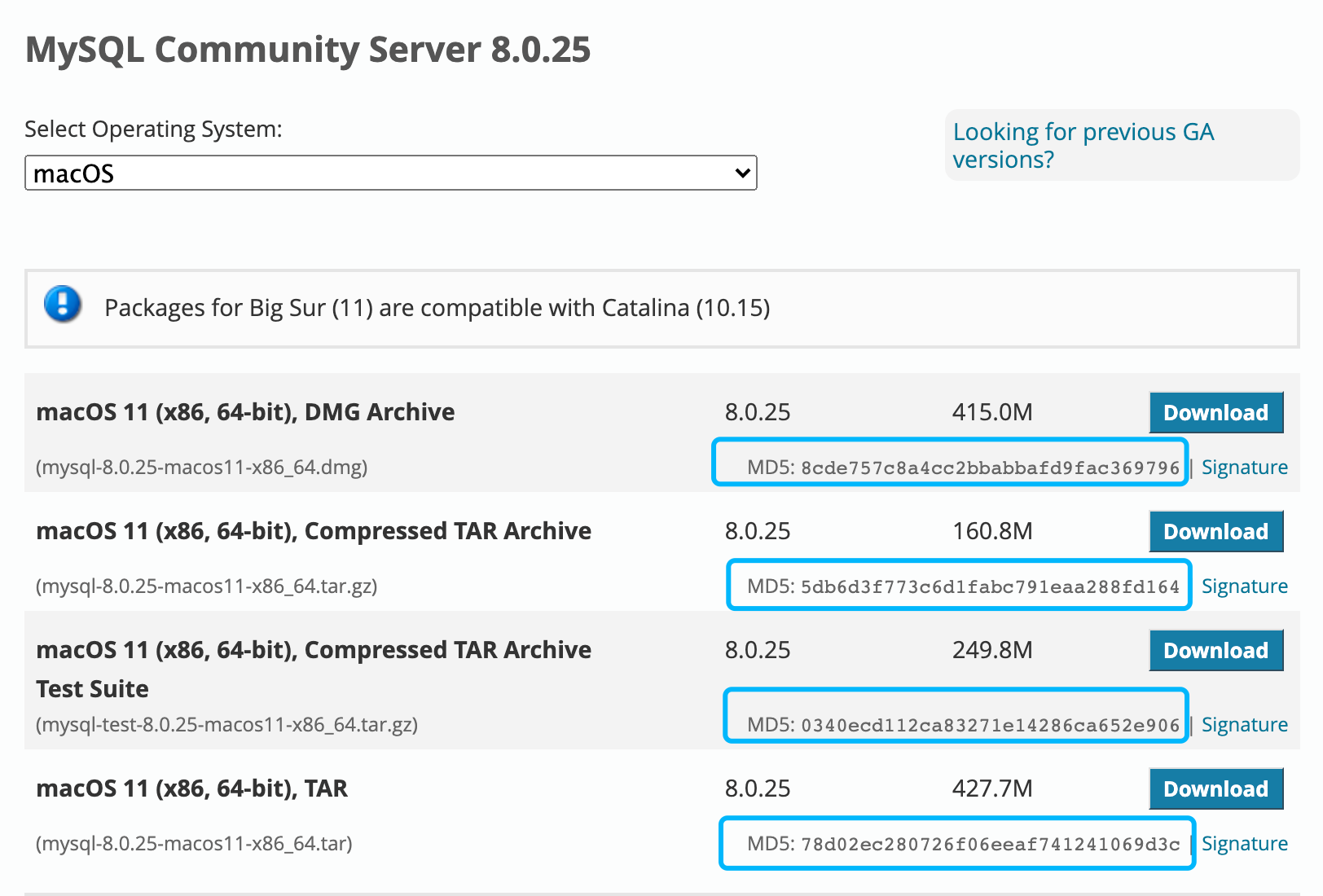Click the MD5 checksum starting with 5db6d3f7
1323x896 pixels.
click(x=990, y=586)
